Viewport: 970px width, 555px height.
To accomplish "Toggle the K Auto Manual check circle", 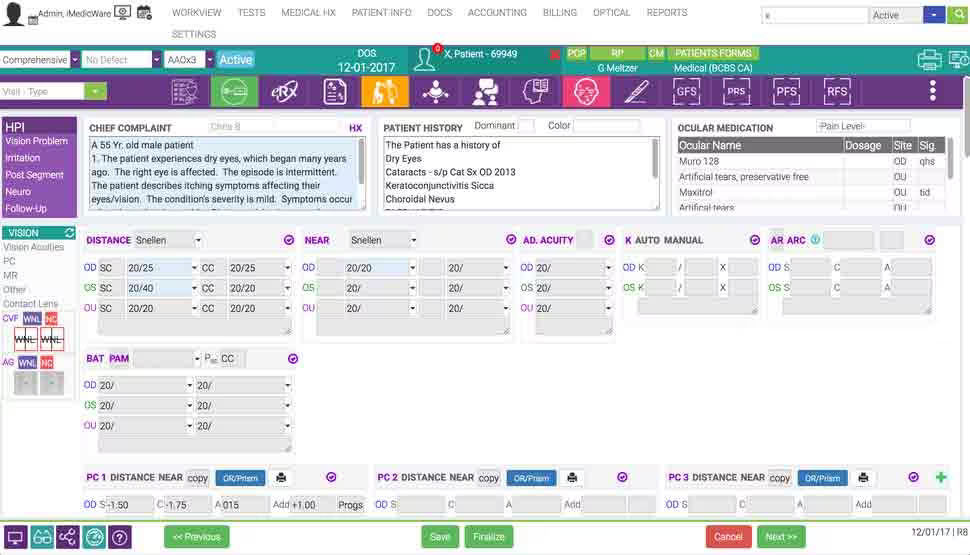I will (x=755, y=240).
